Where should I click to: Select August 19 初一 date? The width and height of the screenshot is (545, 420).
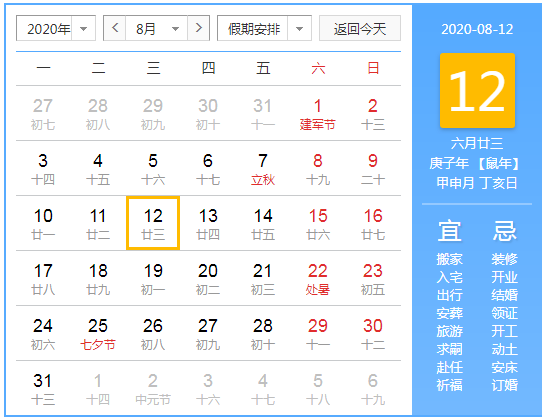point(153,278)
